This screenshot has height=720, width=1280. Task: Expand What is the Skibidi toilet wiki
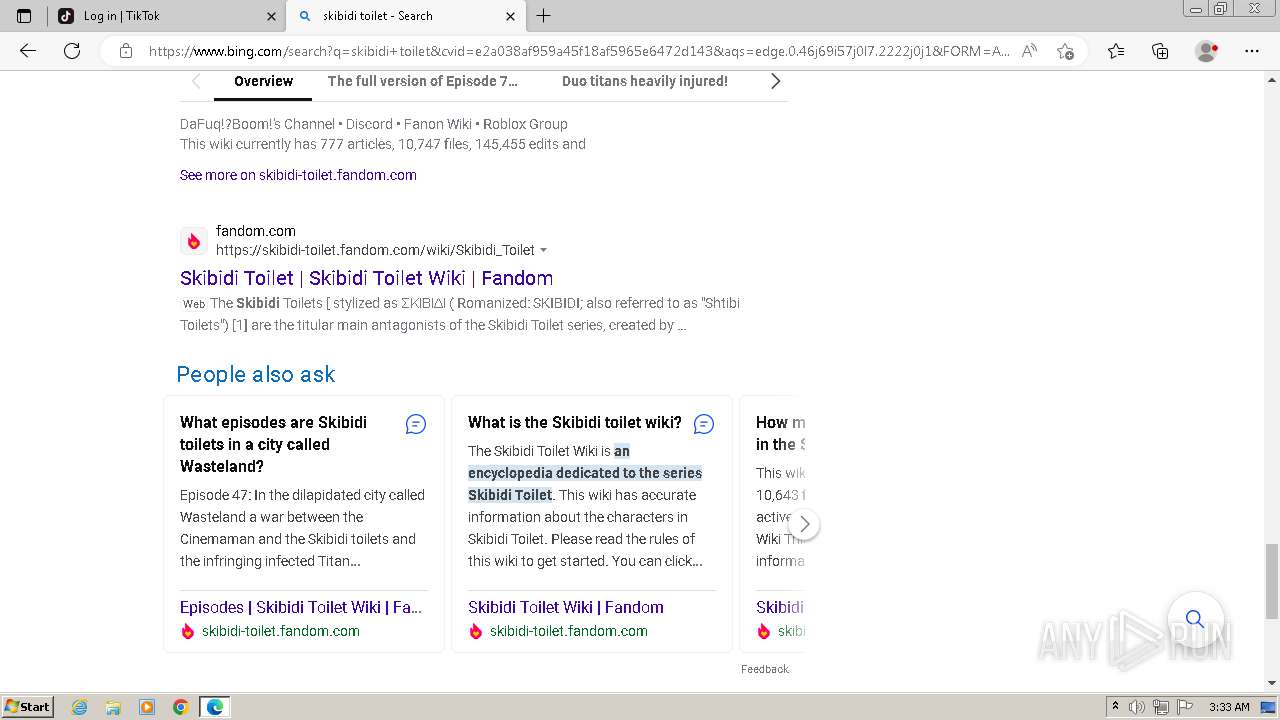click(575, 422)
